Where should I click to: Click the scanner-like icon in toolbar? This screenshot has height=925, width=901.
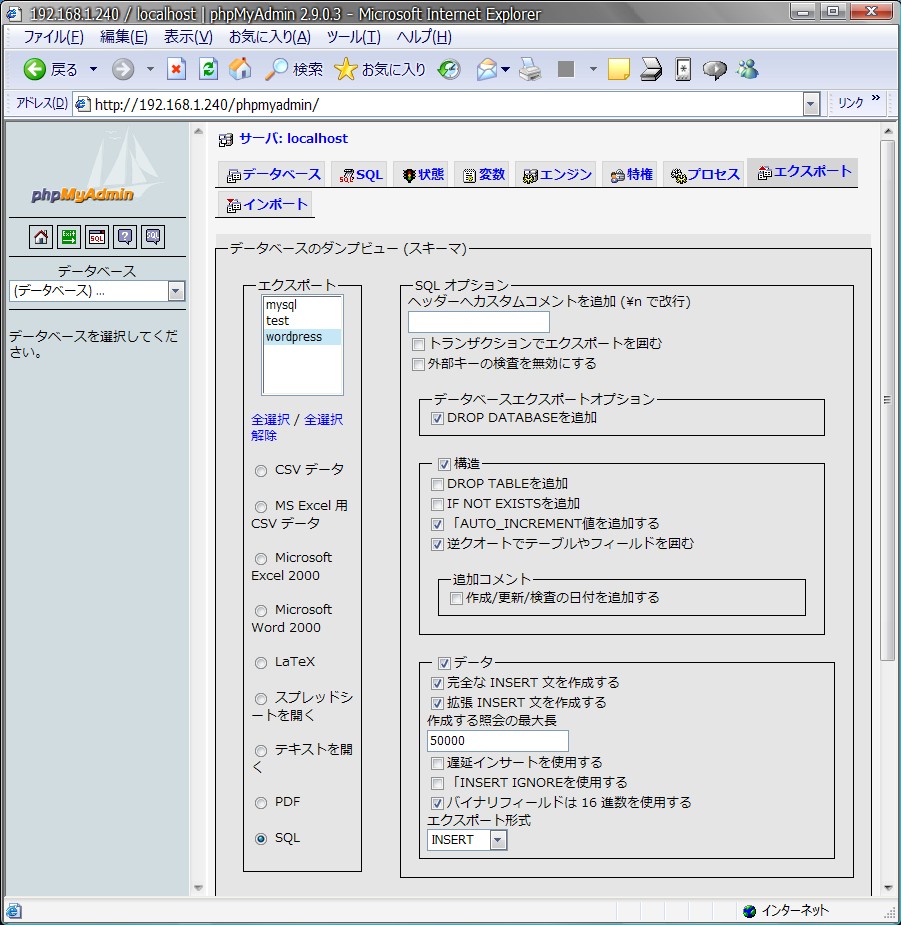coord(651,70)
